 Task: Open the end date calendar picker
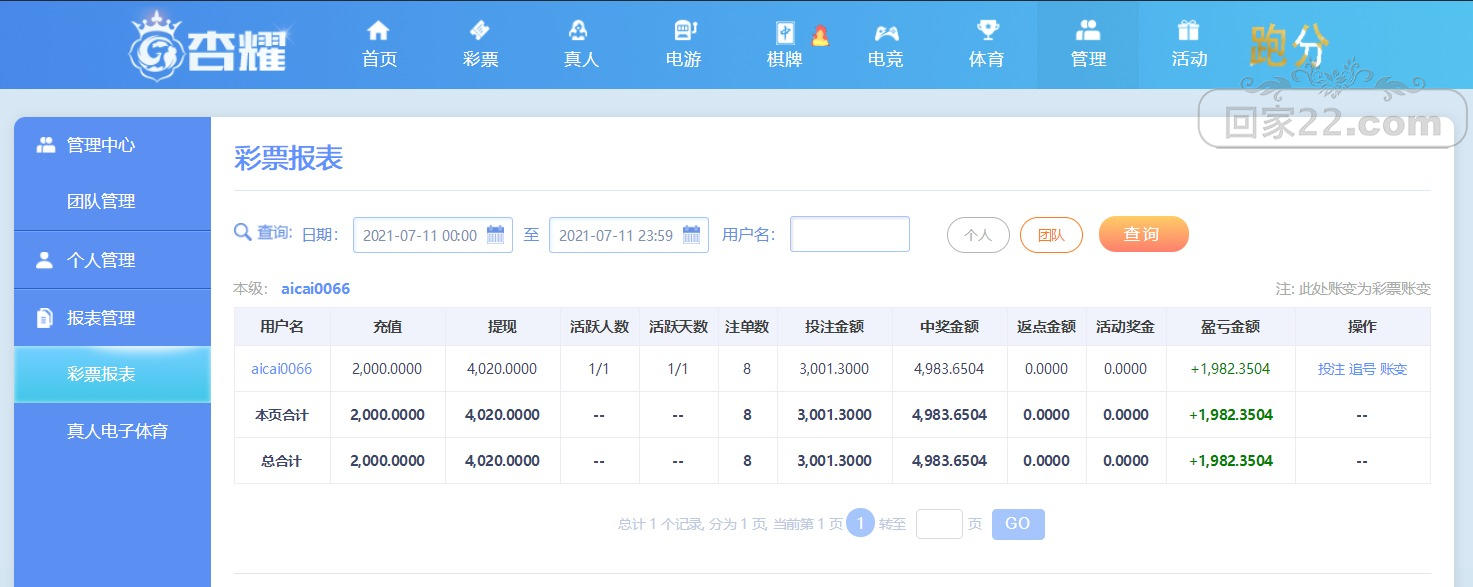coord(691,235)
